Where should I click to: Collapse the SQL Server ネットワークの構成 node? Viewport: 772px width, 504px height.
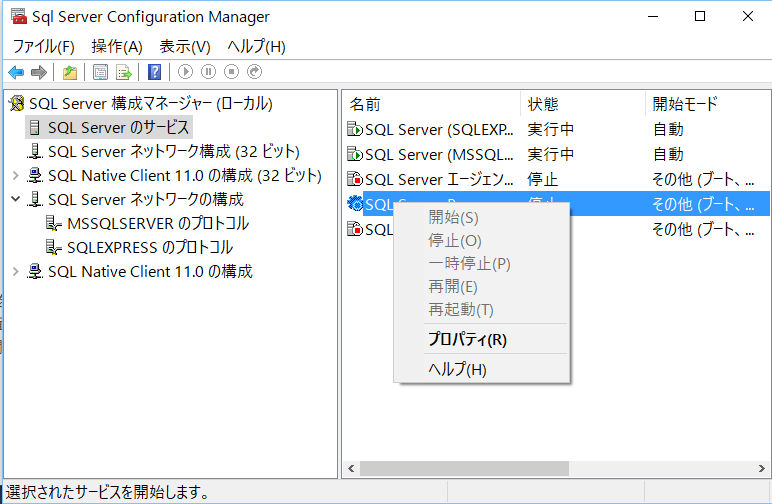pyautogui.click(x=15, y=199)
